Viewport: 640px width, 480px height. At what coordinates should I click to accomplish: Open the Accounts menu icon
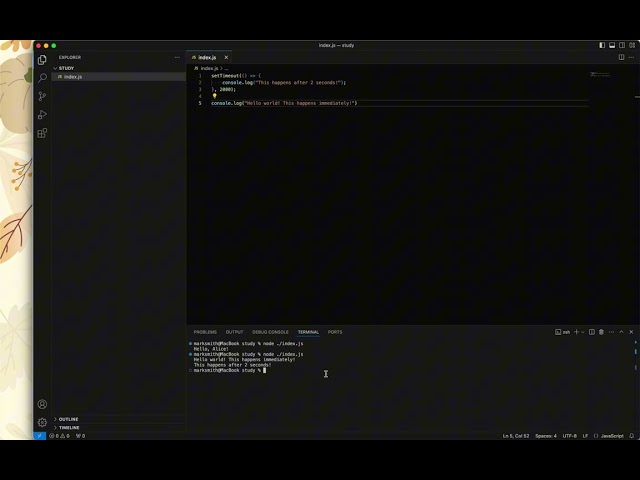pos(42,404)
